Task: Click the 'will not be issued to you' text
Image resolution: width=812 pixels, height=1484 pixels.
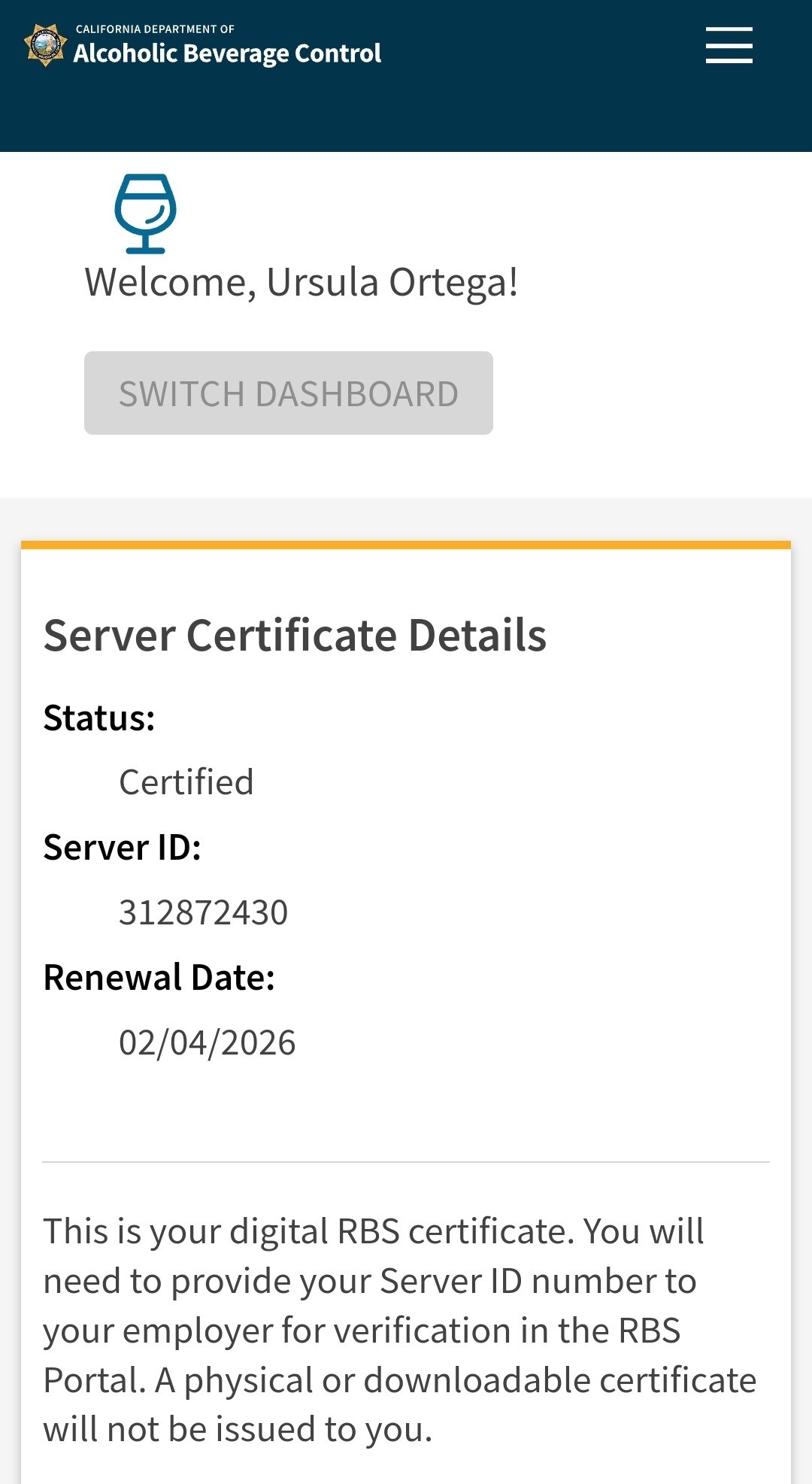Action: (x=238, y=1429)
